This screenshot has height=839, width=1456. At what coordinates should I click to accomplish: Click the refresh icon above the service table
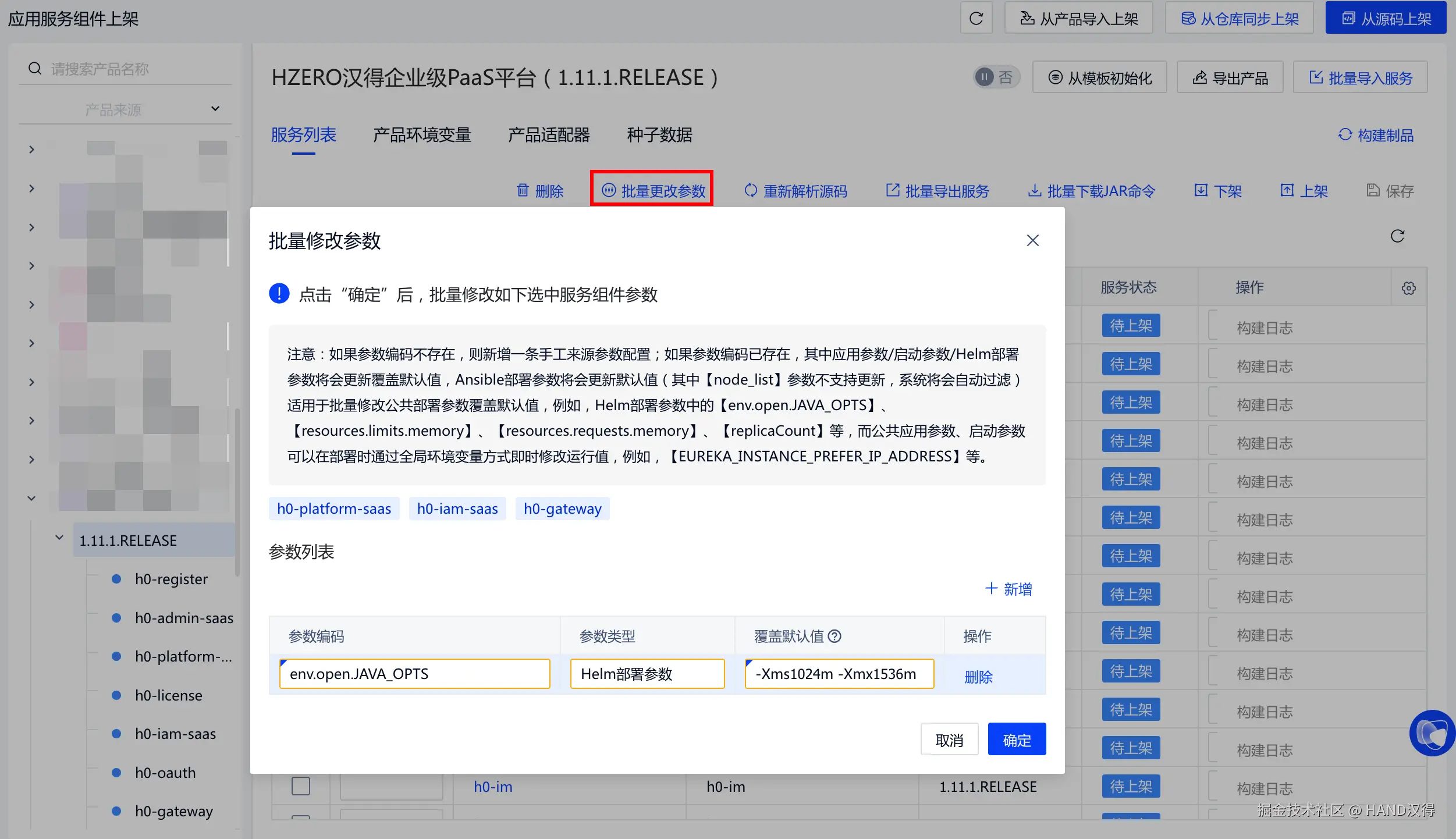[1397, 236]
